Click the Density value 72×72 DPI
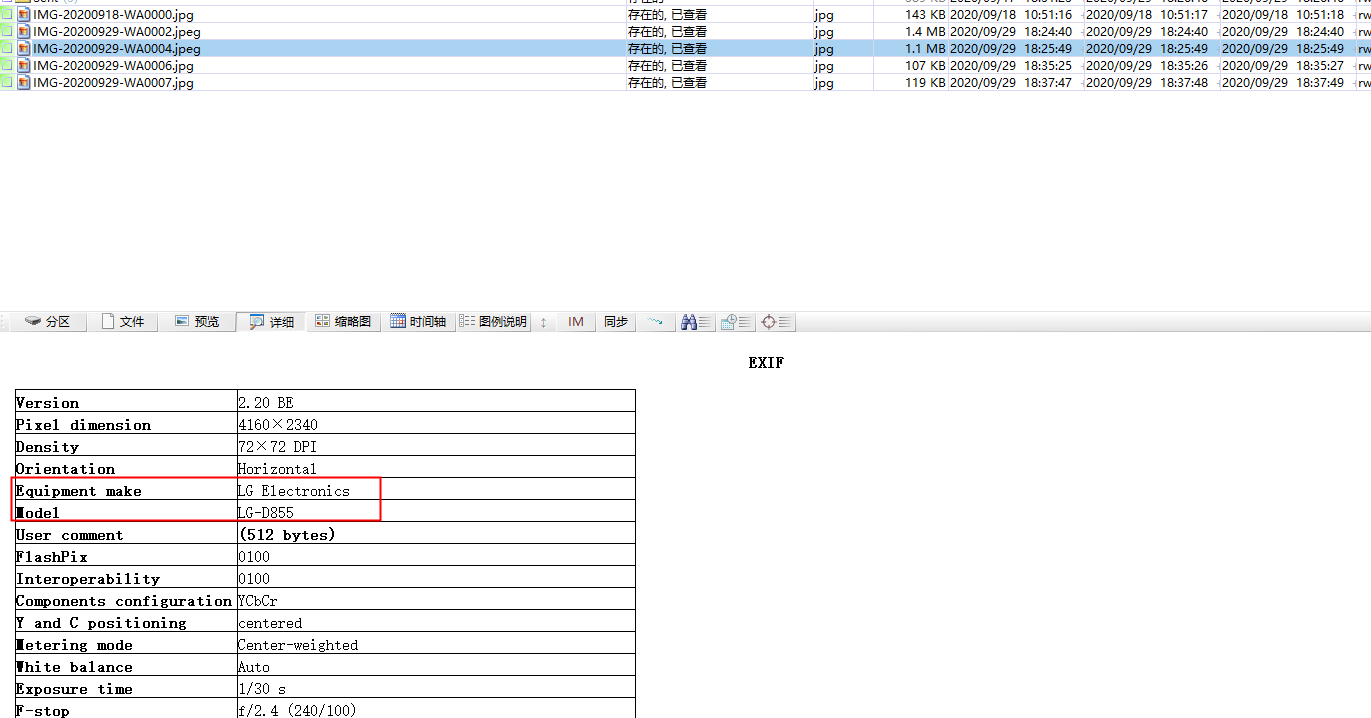Viewport: 1371px width, 718px height. [x=277, y=446]
